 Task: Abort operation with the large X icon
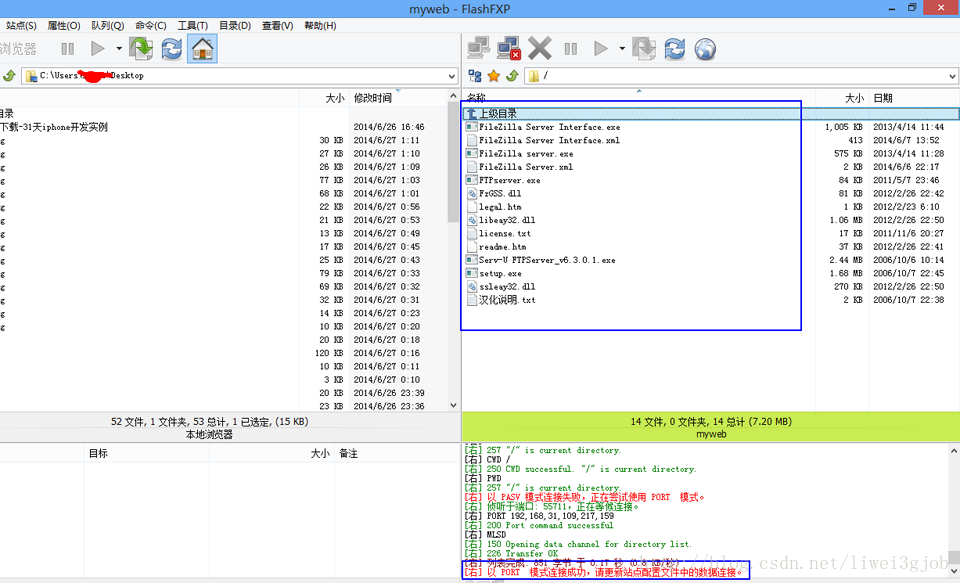[x=539, y=48]
